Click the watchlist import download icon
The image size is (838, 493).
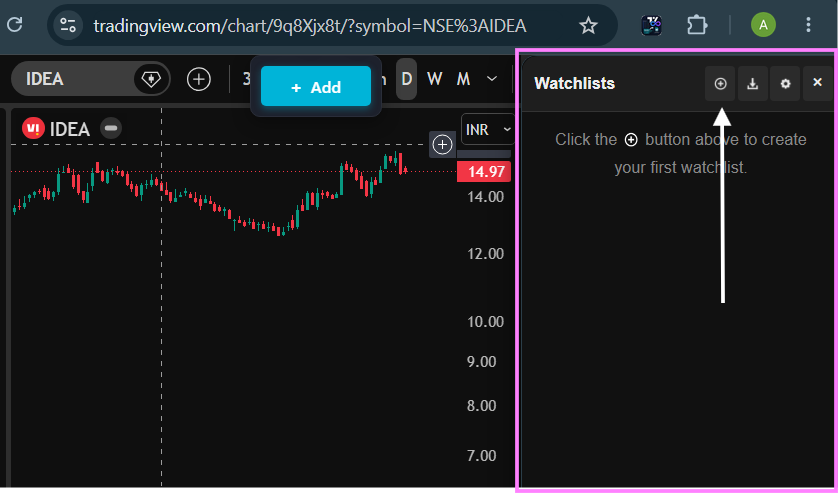click(752, 83)
